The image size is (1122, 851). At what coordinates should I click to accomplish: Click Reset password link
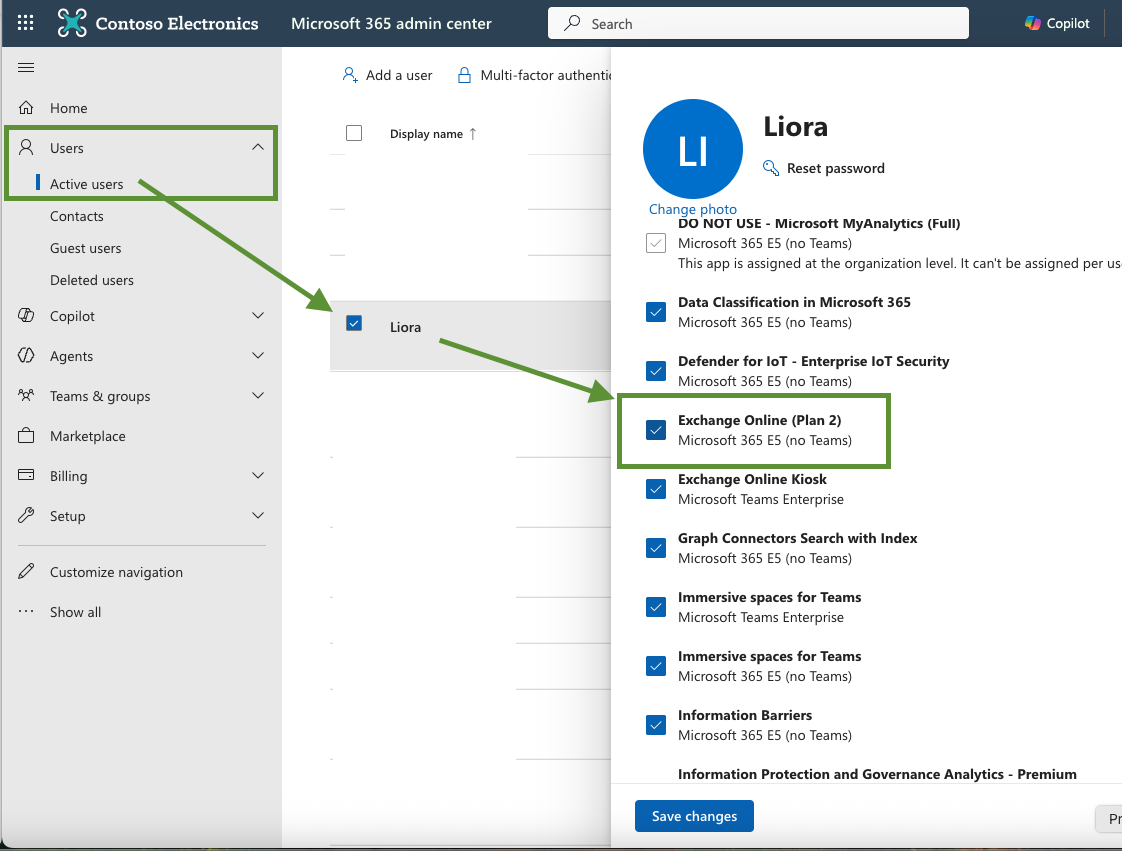pos(836,168)
